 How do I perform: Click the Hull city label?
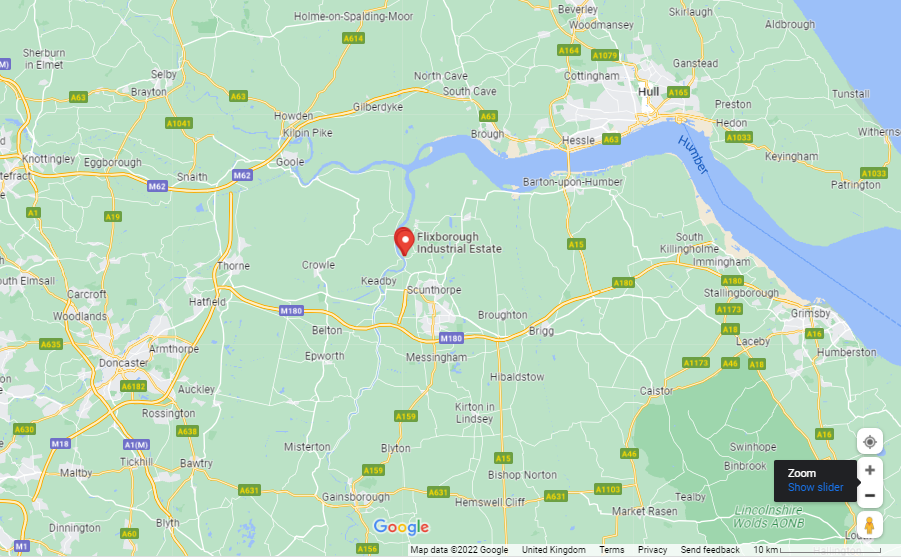[x=648, y=91]
